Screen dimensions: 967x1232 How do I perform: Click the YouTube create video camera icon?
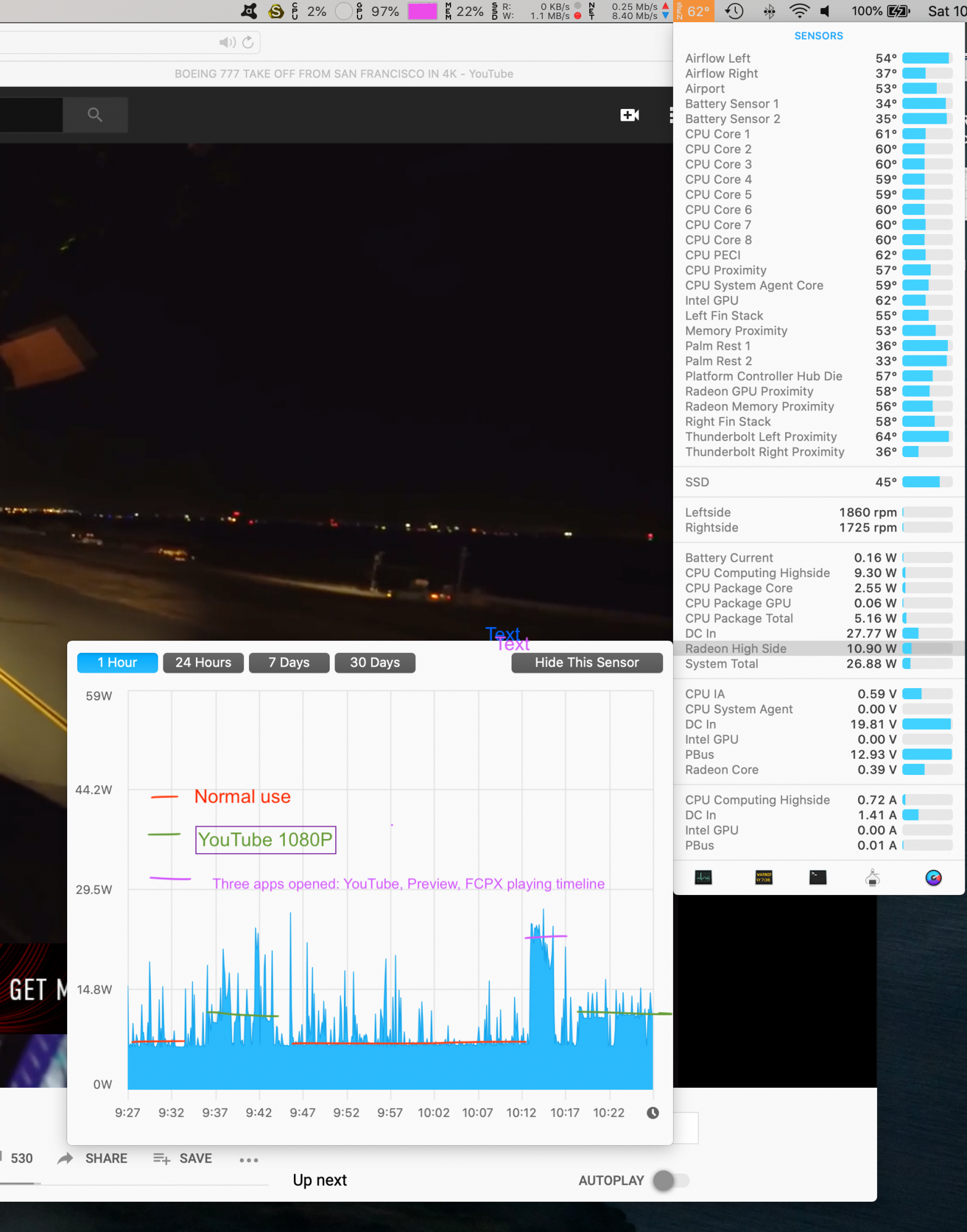point(629,115)
